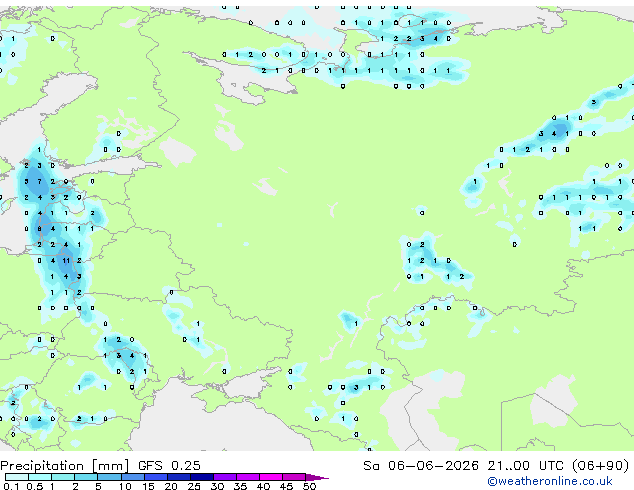Click the legend label '15'
Screen dimensions: 634x490
(x=148, y=486)
